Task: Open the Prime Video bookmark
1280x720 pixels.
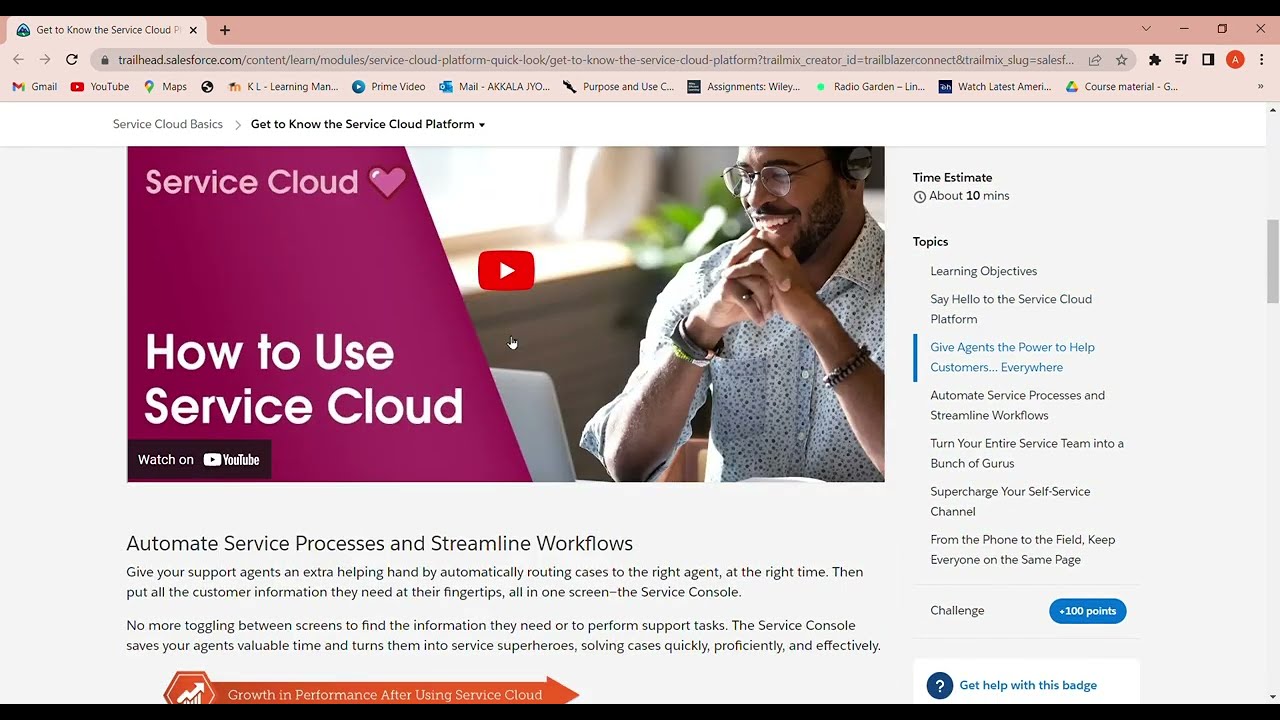Action: coord(389,87)
